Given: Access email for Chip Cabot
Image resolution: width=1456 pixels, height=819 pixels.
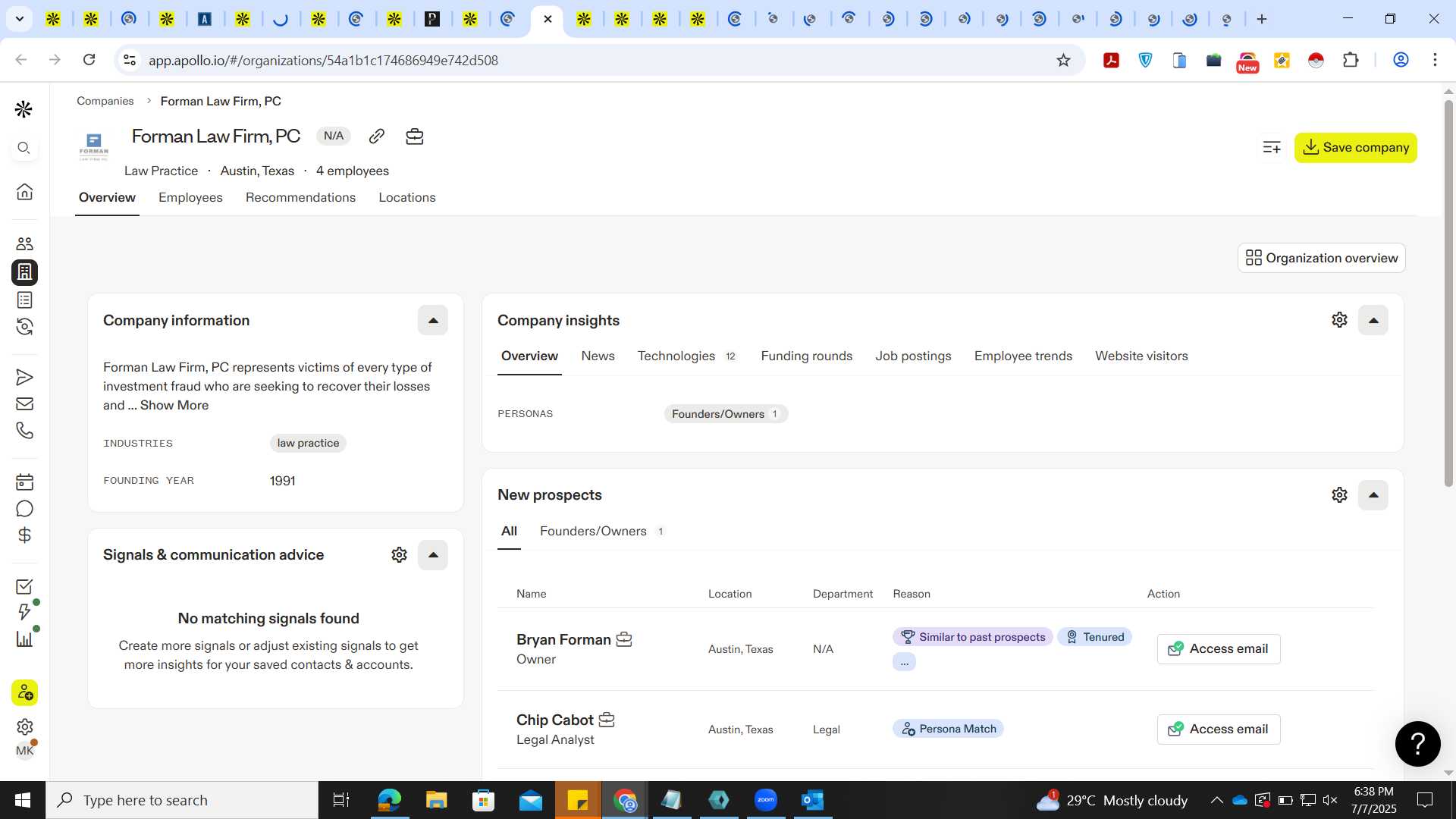Looking at the screenshot, I should 1218,729.
